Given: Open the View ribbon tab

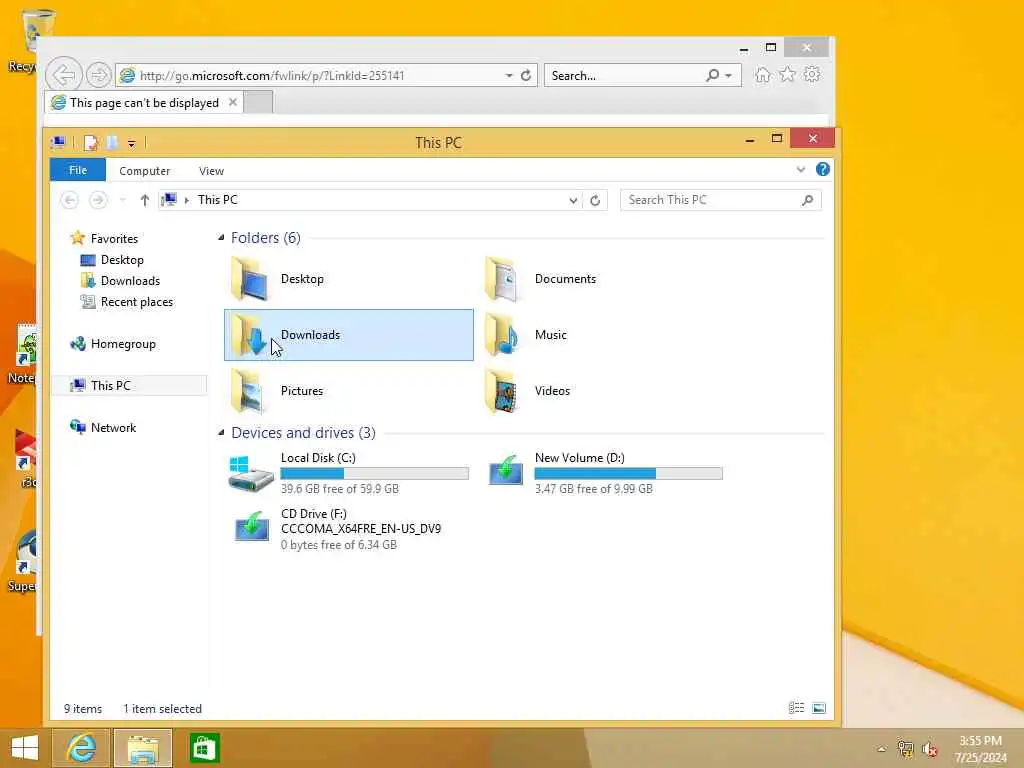Looking at the screenshot, I should click(x=211, y=170).
